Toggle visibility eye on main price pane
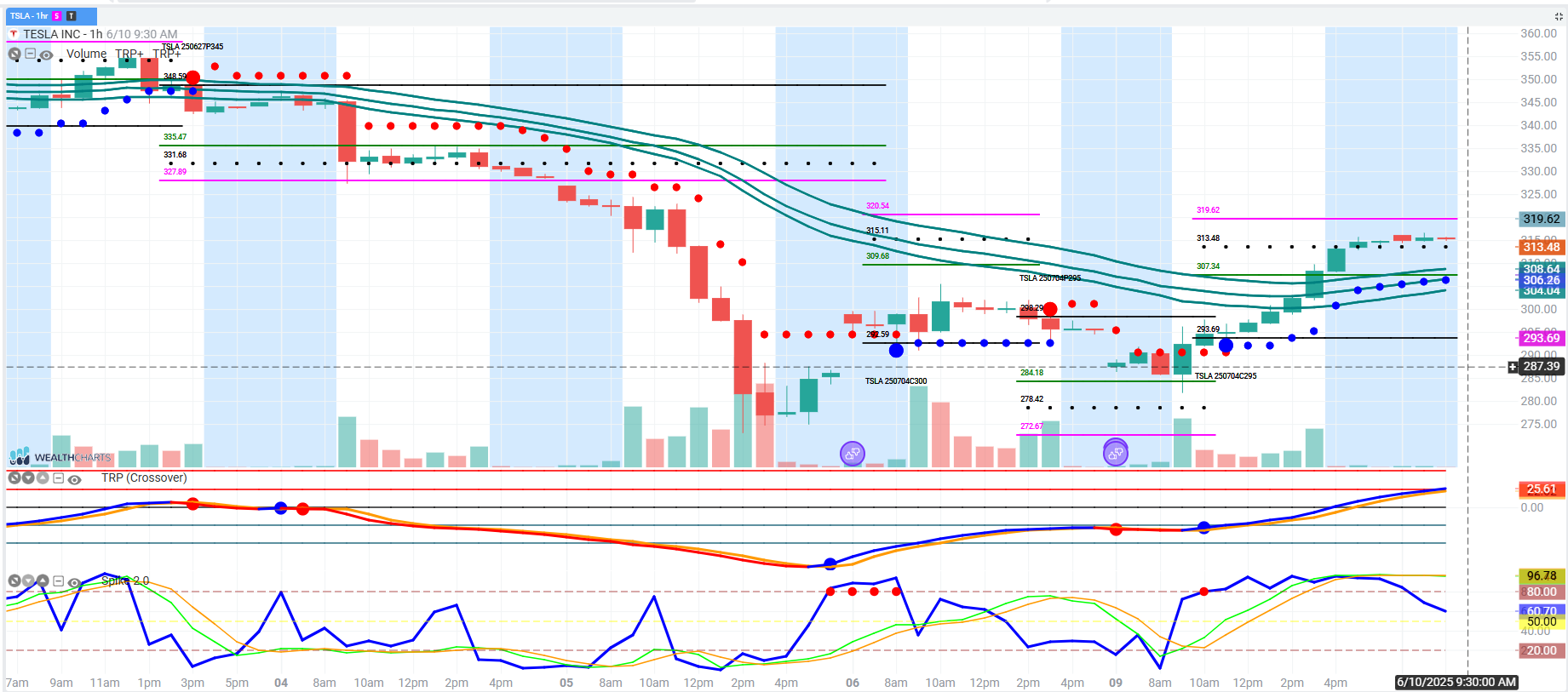This screenshot has height=692, width=1568. pyautogui.click(x=47, y=54)
